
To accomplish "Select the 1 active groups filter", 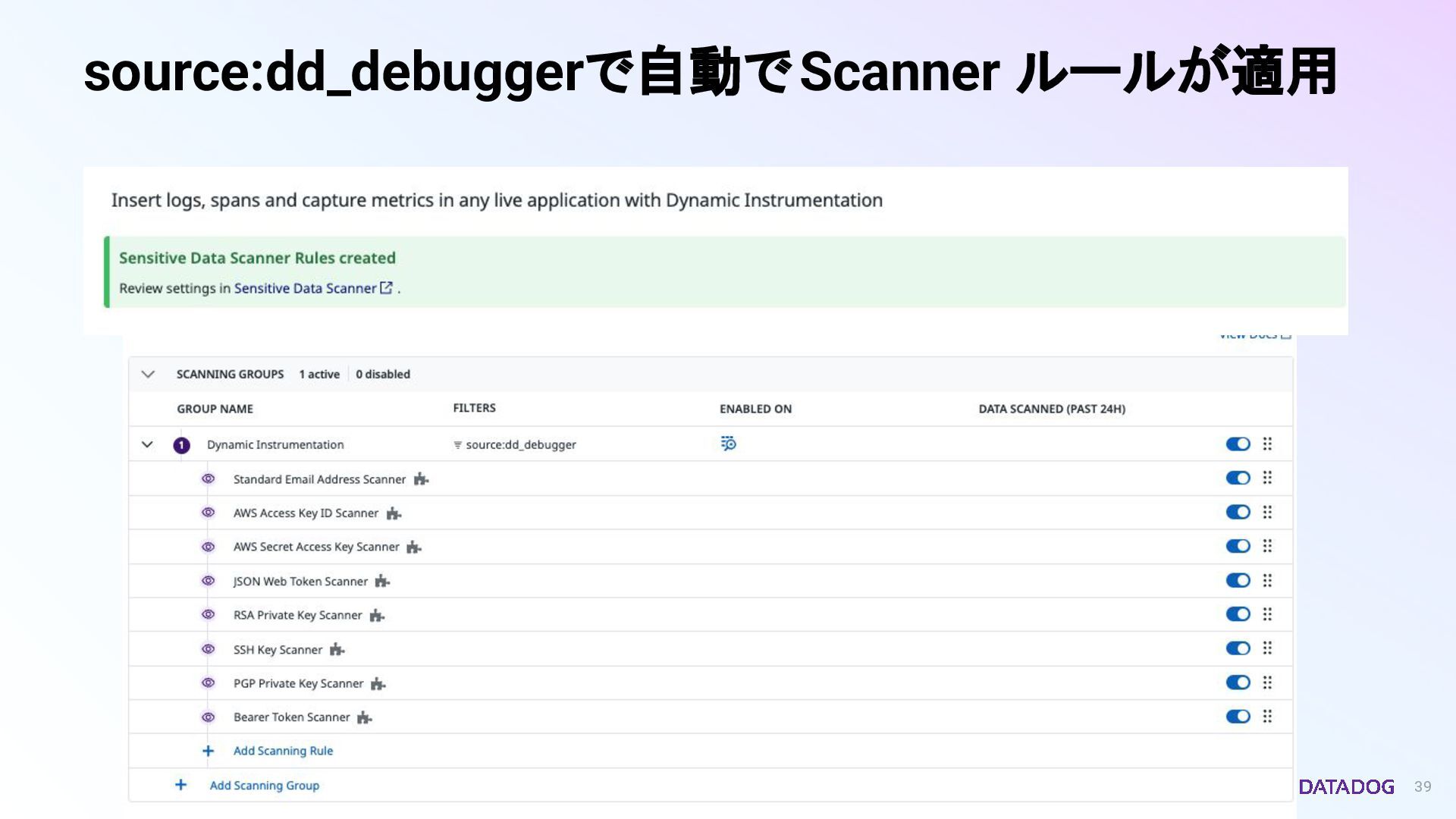I will tap(319, 374).
